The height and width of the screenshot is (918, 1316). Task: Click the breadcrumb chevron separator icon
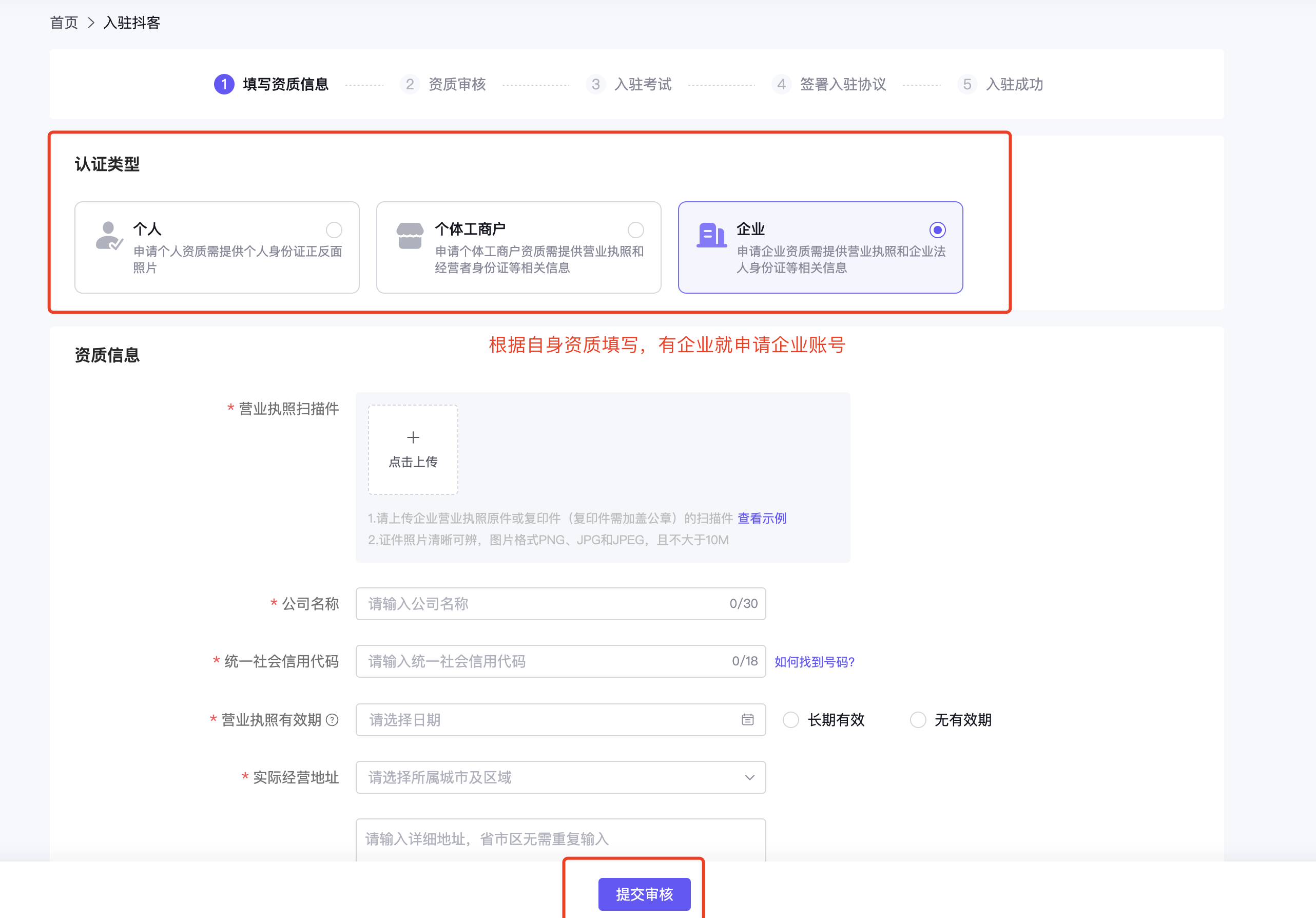tap(90, 23)
